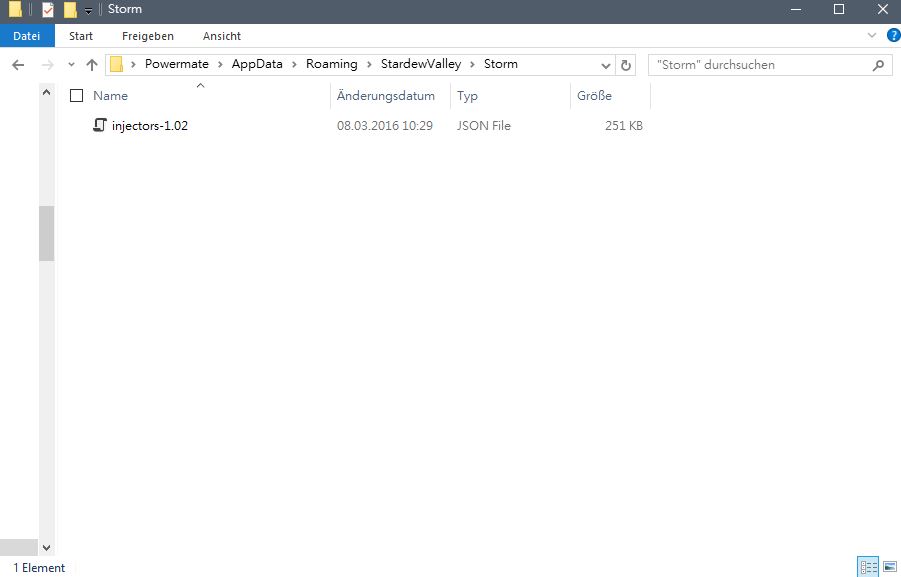The width and height of the screenshot is (901, 577).
Task: Navigate to the StardewValley breadcrumb folder
Action: pos(419,63)
